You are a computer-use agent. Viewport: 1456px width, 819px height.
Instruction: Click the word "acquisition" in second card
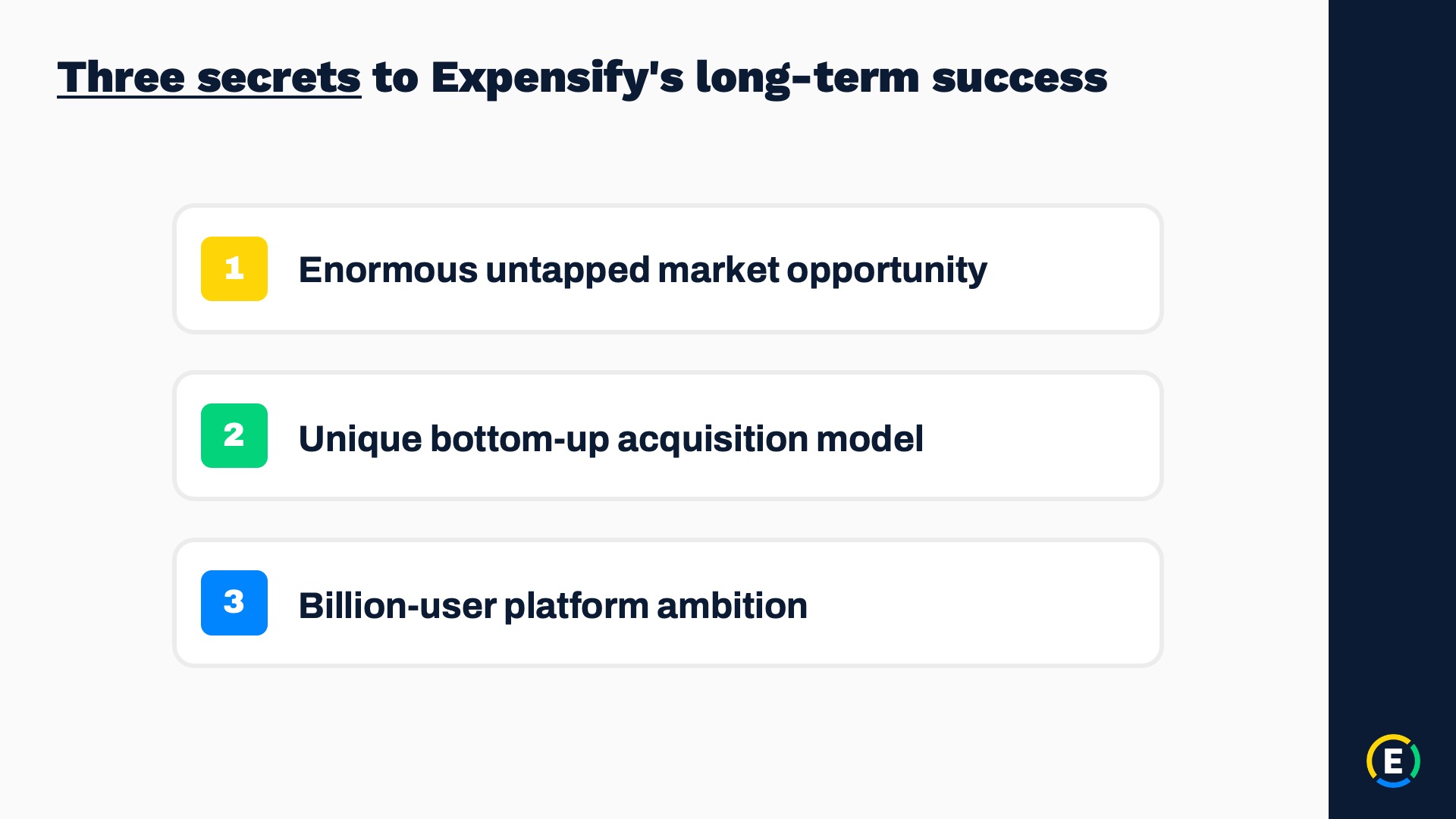(712, 439)
